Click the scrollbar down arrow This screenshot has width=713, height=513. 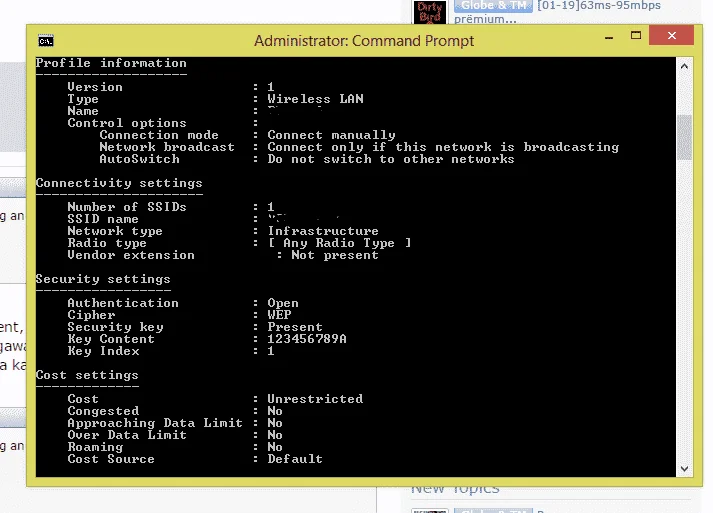point(684,468)
